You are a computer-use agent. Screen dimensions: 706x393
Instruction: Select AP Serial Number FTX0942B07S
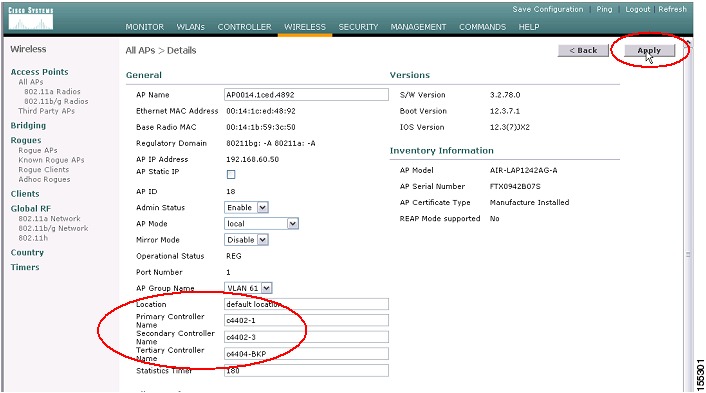pos(515,186)
